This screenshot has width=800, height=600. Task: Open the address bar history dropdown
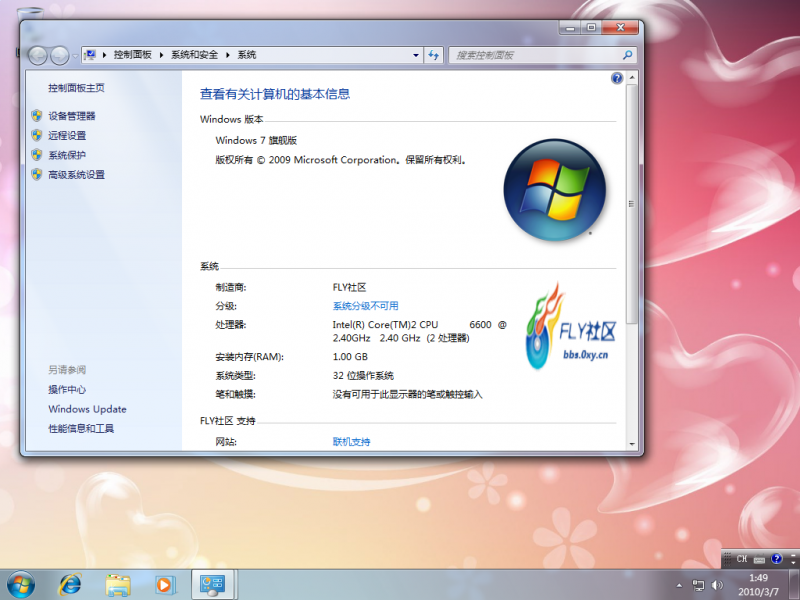[416, 55]
